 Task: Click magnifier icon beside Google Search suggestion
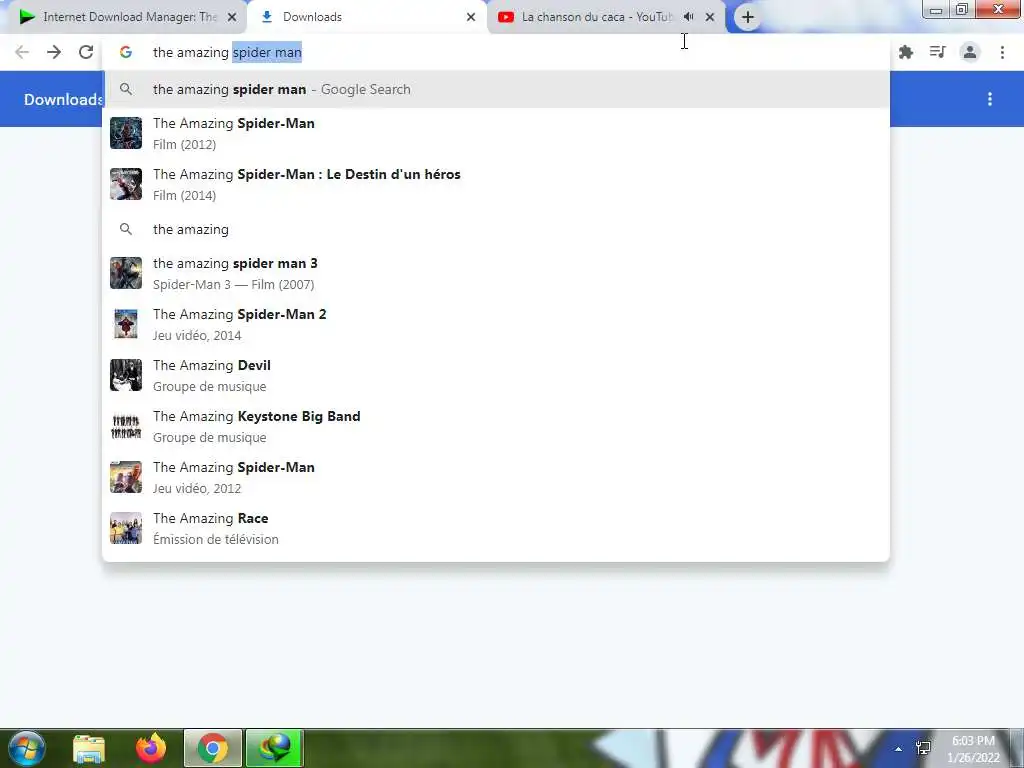(126, 89)
